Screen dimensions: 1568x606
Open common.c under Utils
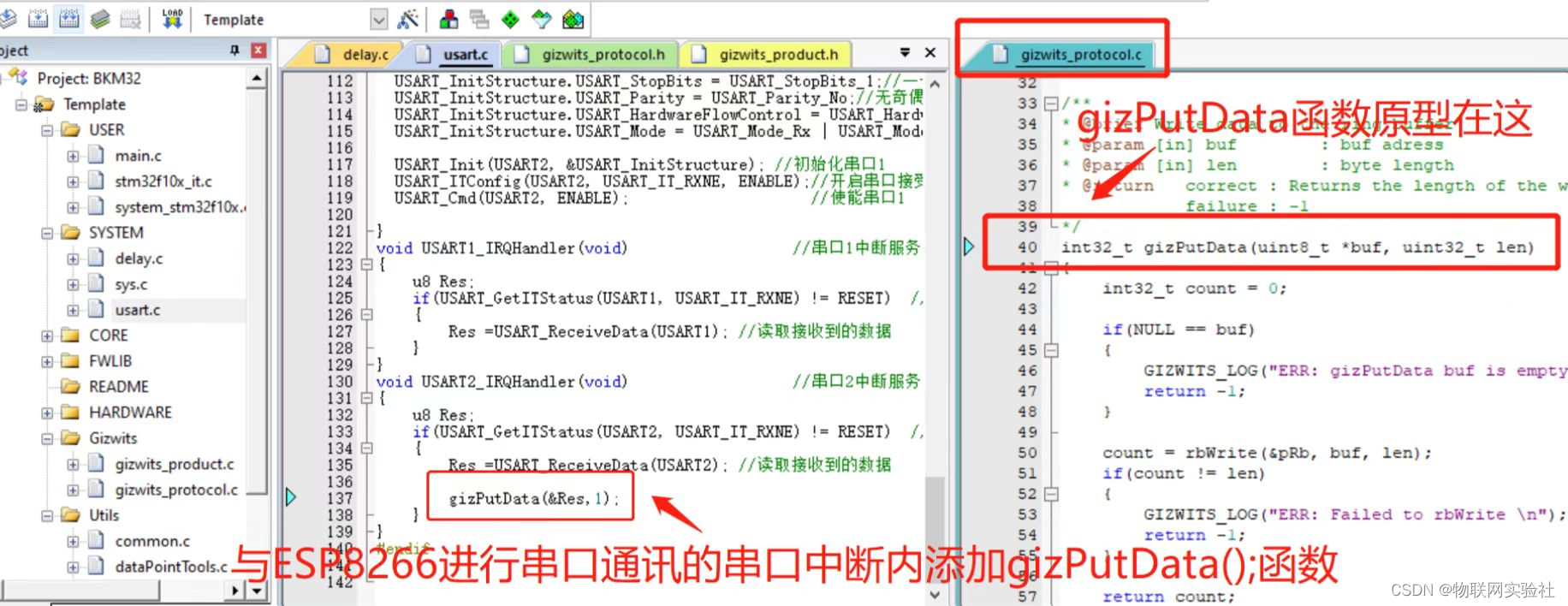(152, 541)
